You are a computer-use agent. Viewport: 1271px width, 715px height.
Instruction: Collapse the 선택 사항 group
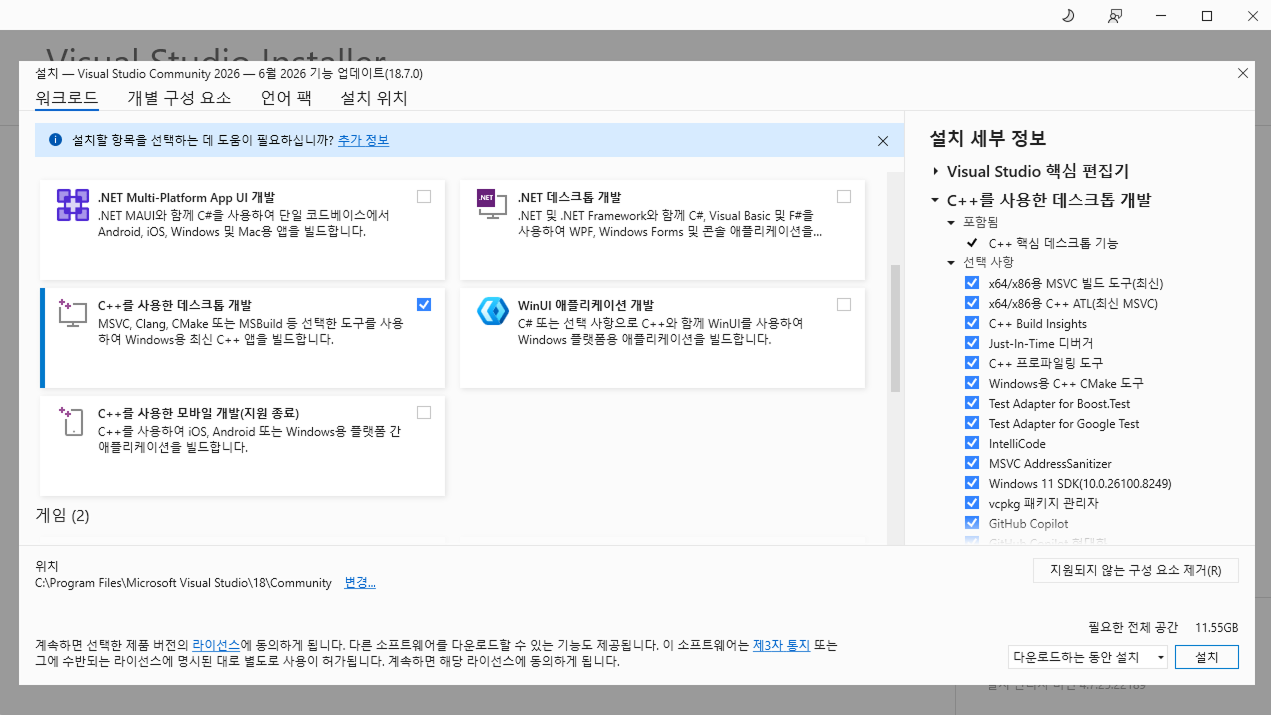[951, 262]
